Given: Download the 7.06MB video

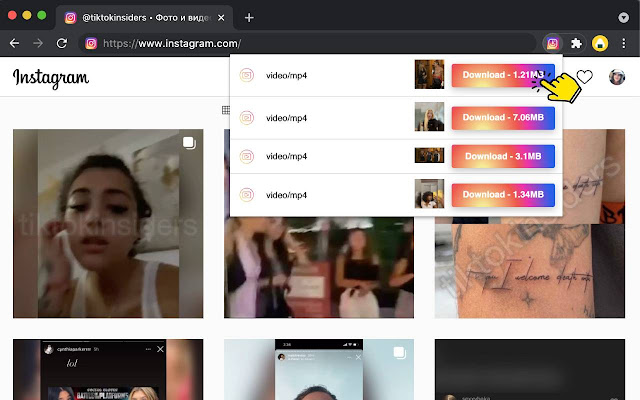Looking at the screenshot, I should [503, 118].
